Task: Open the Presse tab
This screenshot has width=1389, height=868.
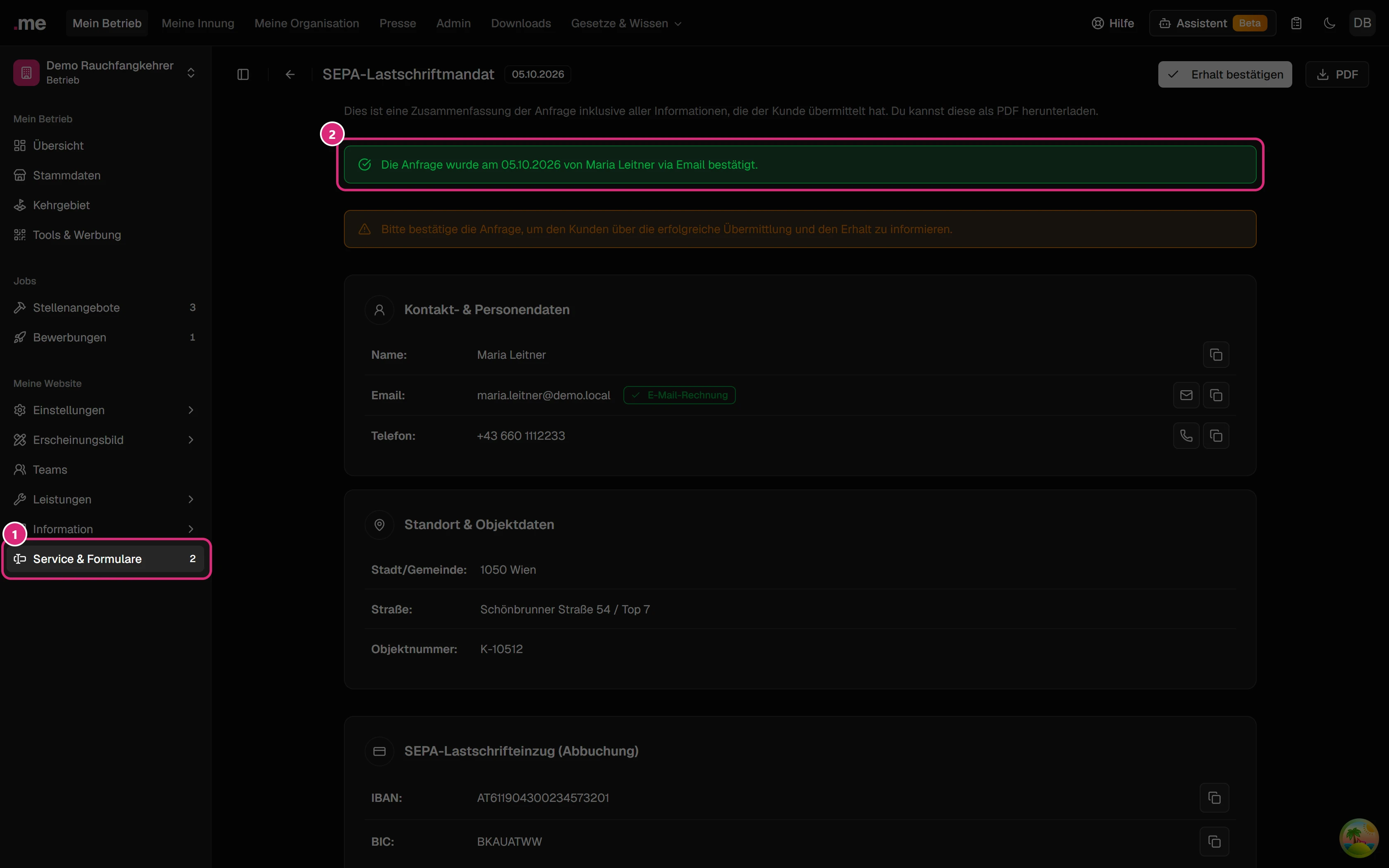Action: pyautogui.click(x=398, y=24)
